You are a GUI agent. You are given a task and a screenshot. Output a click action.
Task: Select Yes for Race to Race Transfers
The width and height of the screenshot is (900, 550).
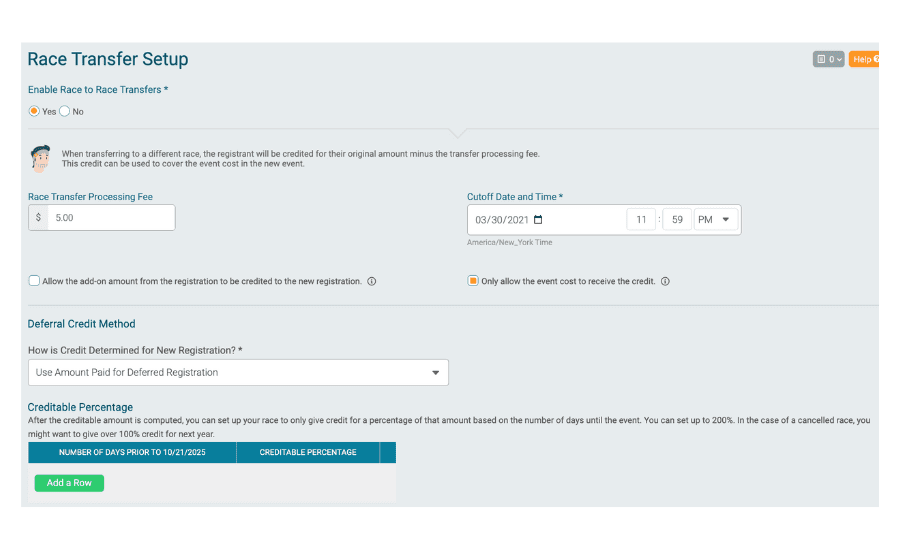[x=34, y=111]
